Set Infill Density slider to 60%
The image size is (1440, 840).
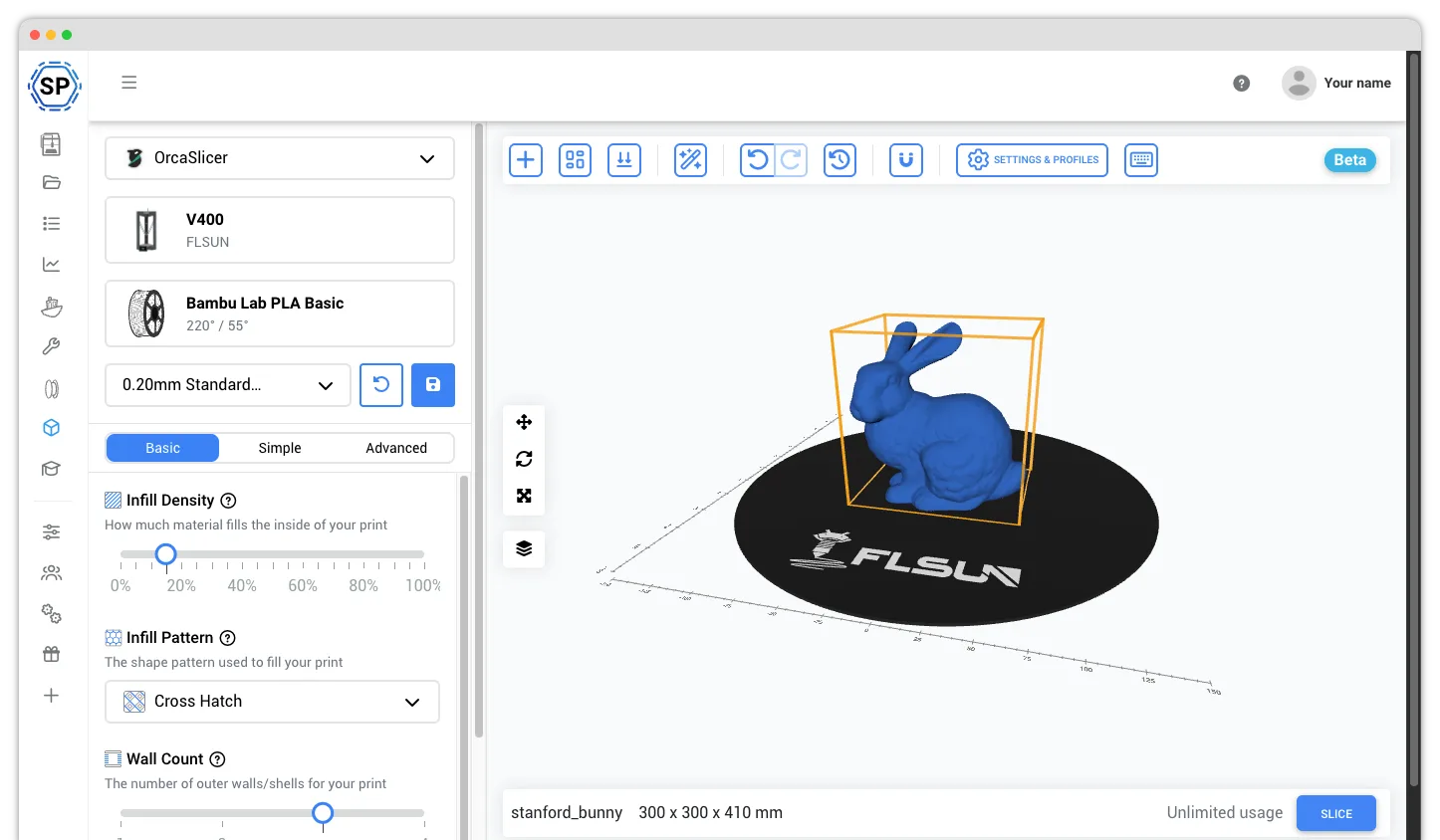pos(303,554)
